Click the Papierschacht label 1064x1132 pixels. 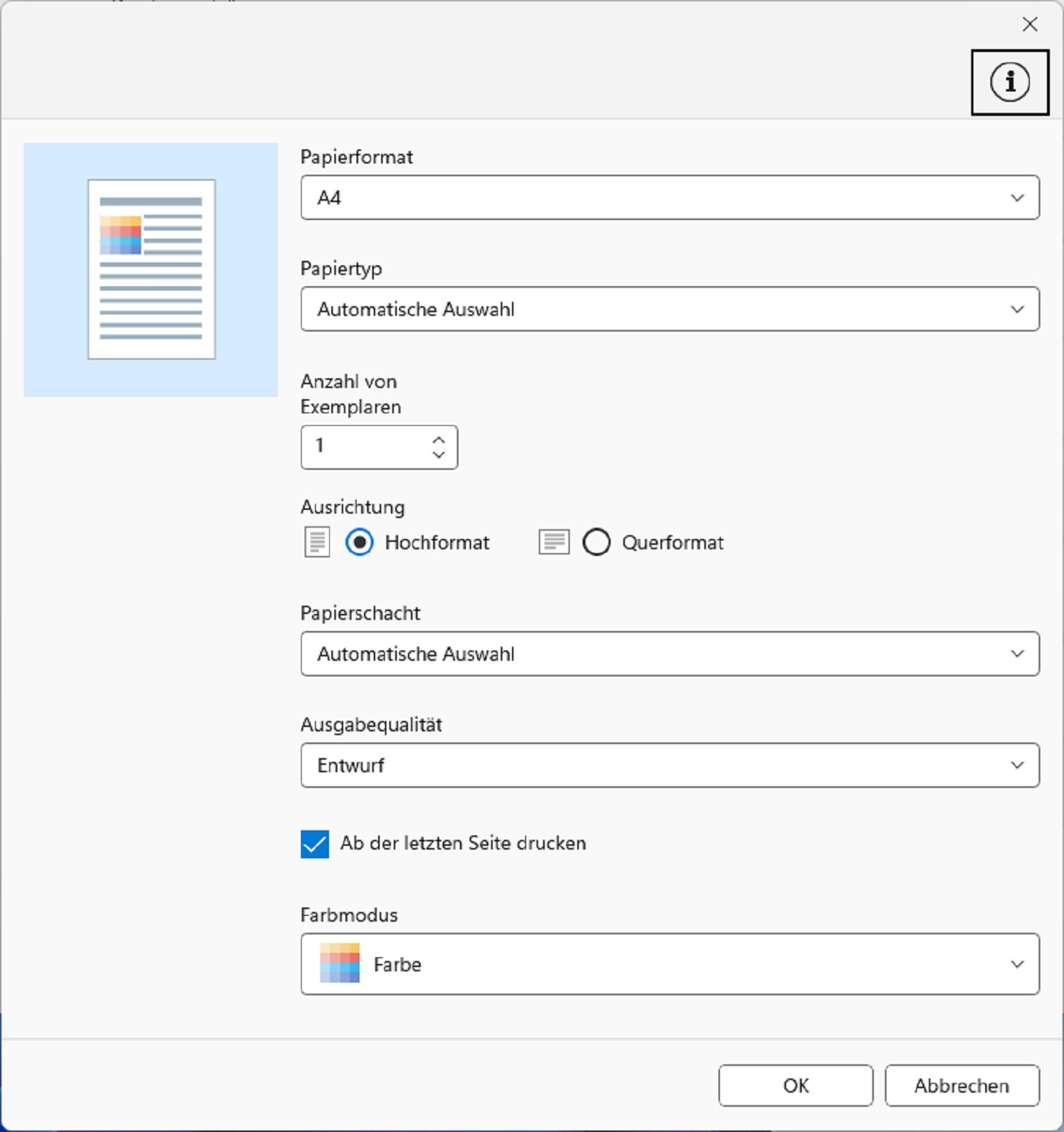360,613
